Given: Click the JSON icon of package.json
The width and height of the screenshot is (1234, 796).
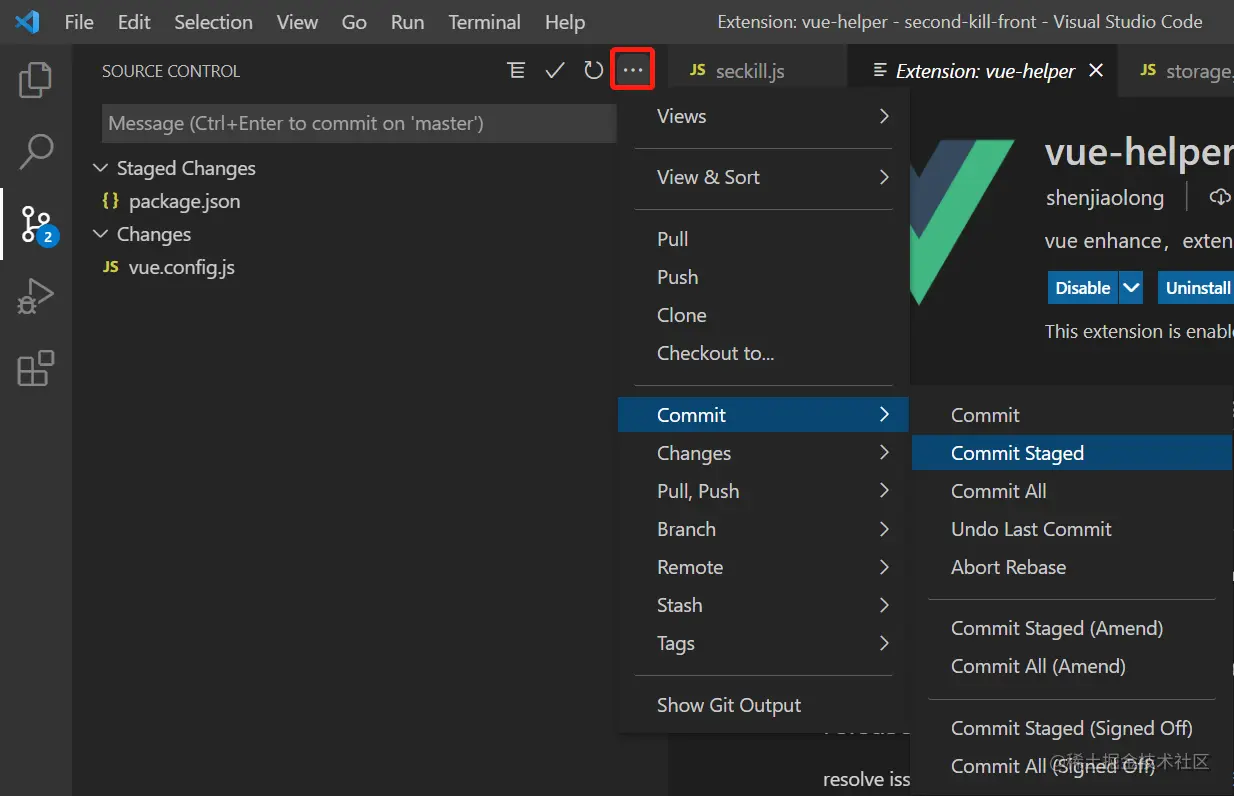Looking at the screenshot, I should pyautogui.click(x=111, y=201).
